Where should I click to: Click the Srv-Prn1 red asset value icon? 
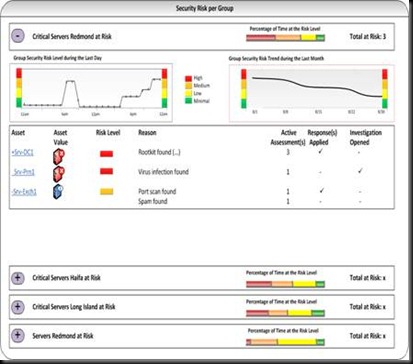59,174
